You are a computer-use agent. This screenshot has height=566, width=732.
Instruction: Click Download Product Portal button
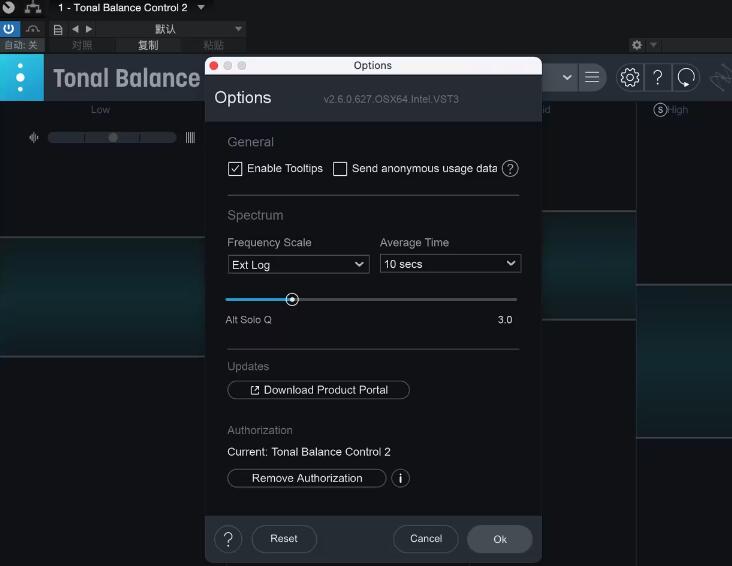pyautogui.click(x=318, y=390)
